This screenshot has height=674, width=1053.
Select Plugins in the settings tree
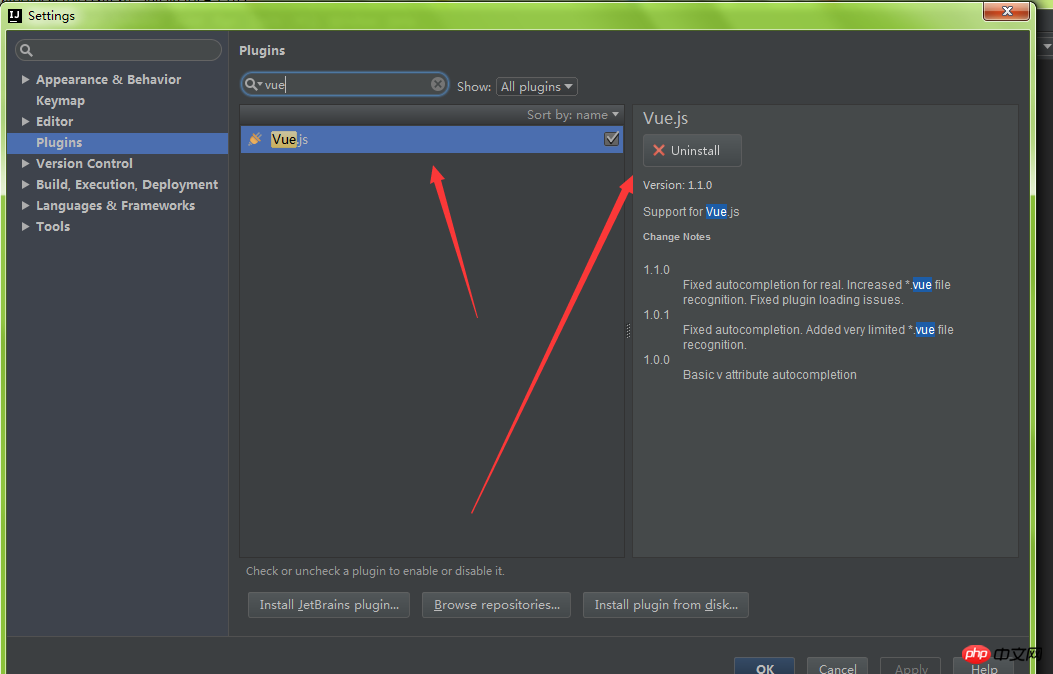[118, 142]
